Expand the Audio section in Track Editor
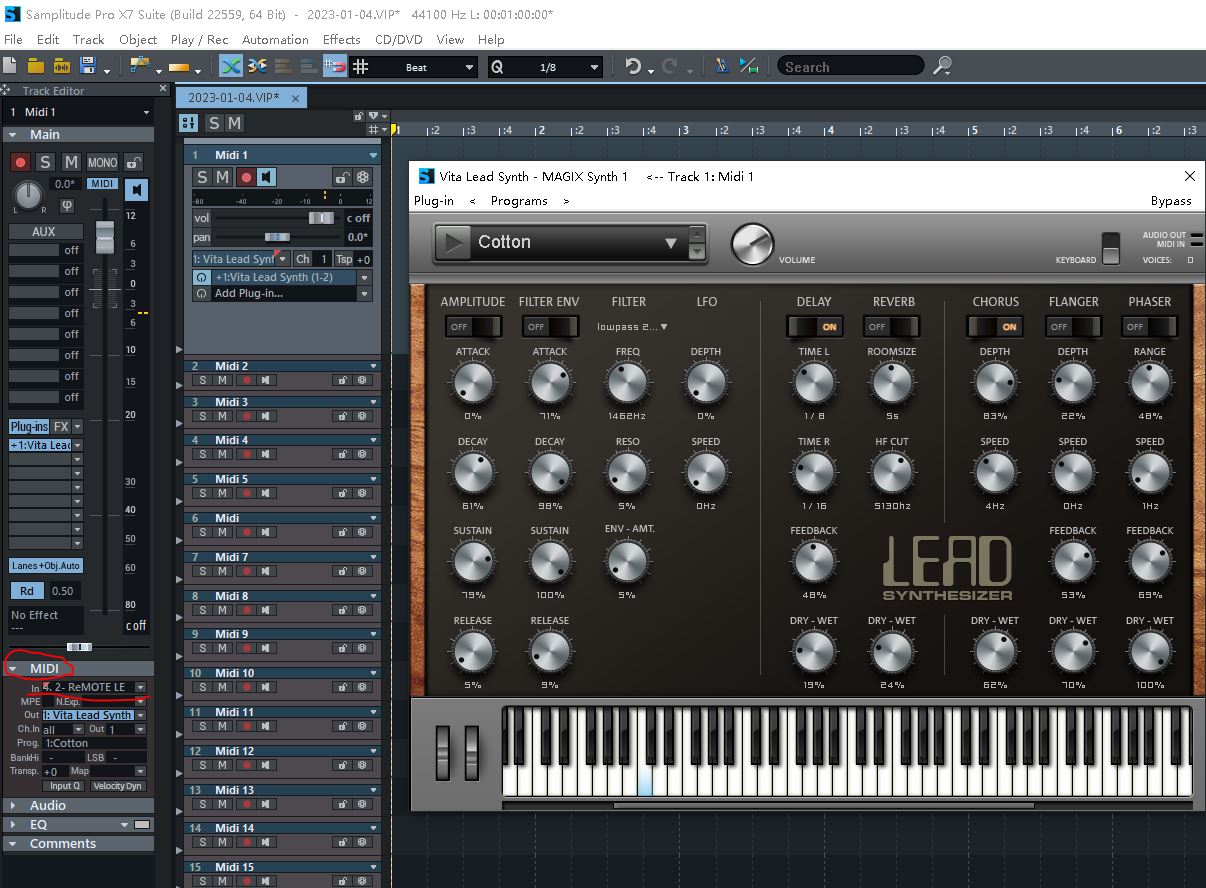The width and height of the screenshot is (1206, 888). tap(13, 805)
